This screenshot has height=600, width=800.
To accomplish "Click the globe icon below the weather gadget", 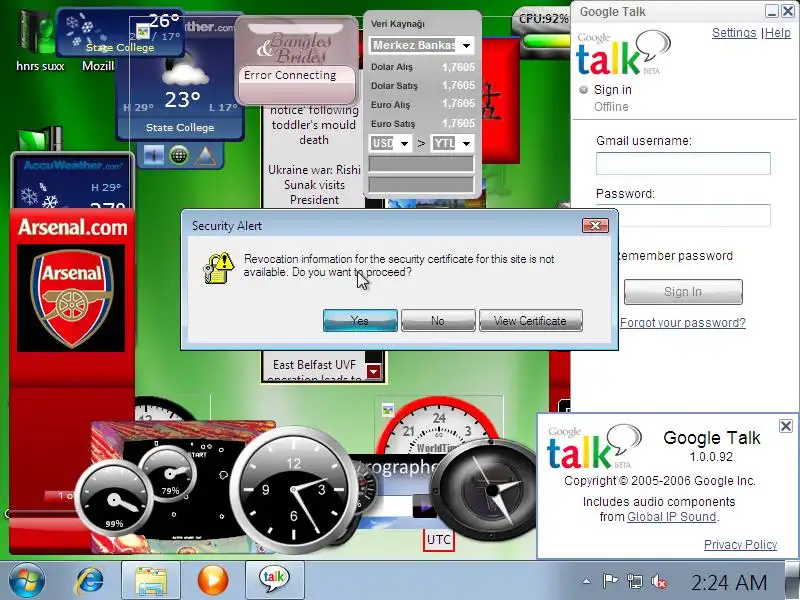I will tap(179, 154).
